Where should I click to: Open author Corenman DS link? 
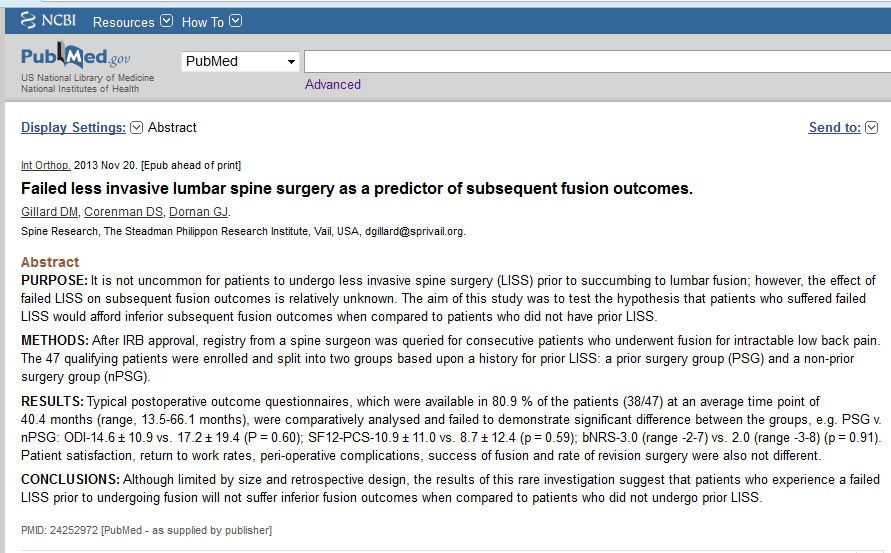point(123,212)
